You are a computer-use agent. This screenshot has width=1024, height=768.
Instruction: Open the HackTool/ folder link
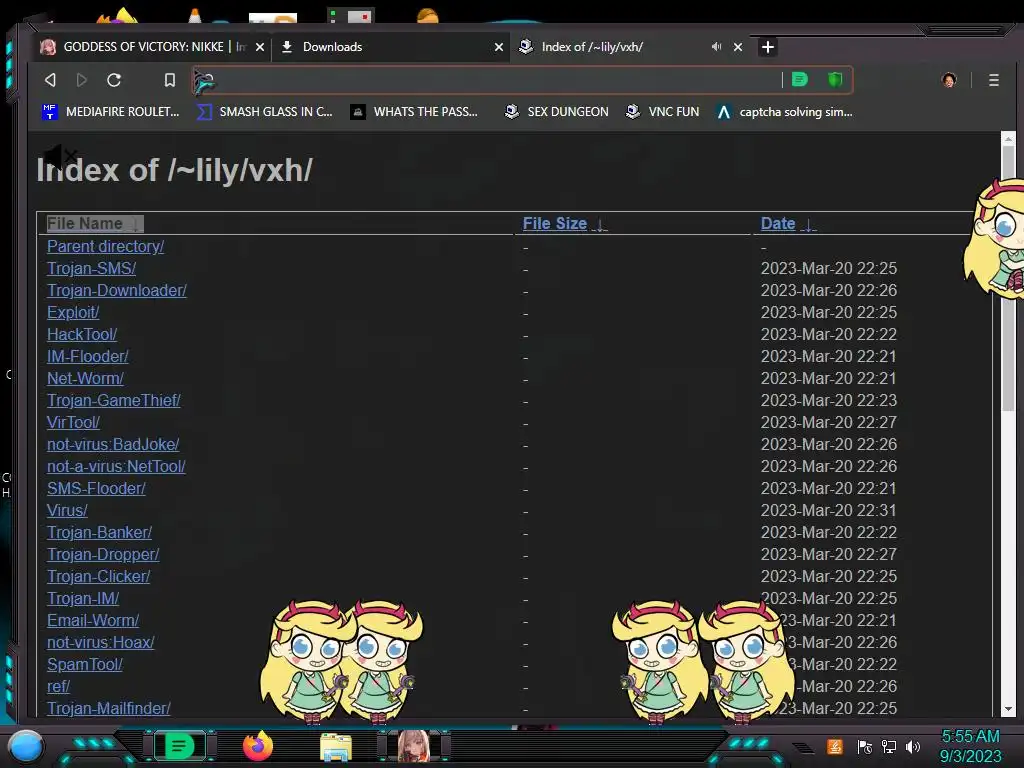point(82,334)
